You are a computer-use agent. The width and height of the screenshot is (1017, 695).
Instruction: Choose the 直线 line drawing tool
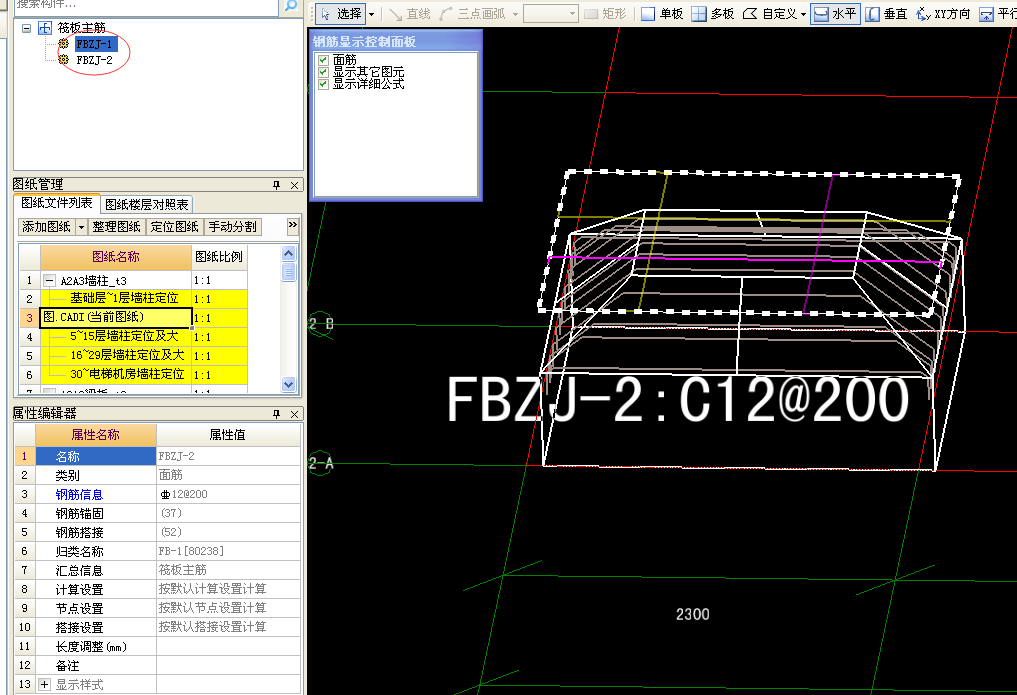[x=410, y=14]
